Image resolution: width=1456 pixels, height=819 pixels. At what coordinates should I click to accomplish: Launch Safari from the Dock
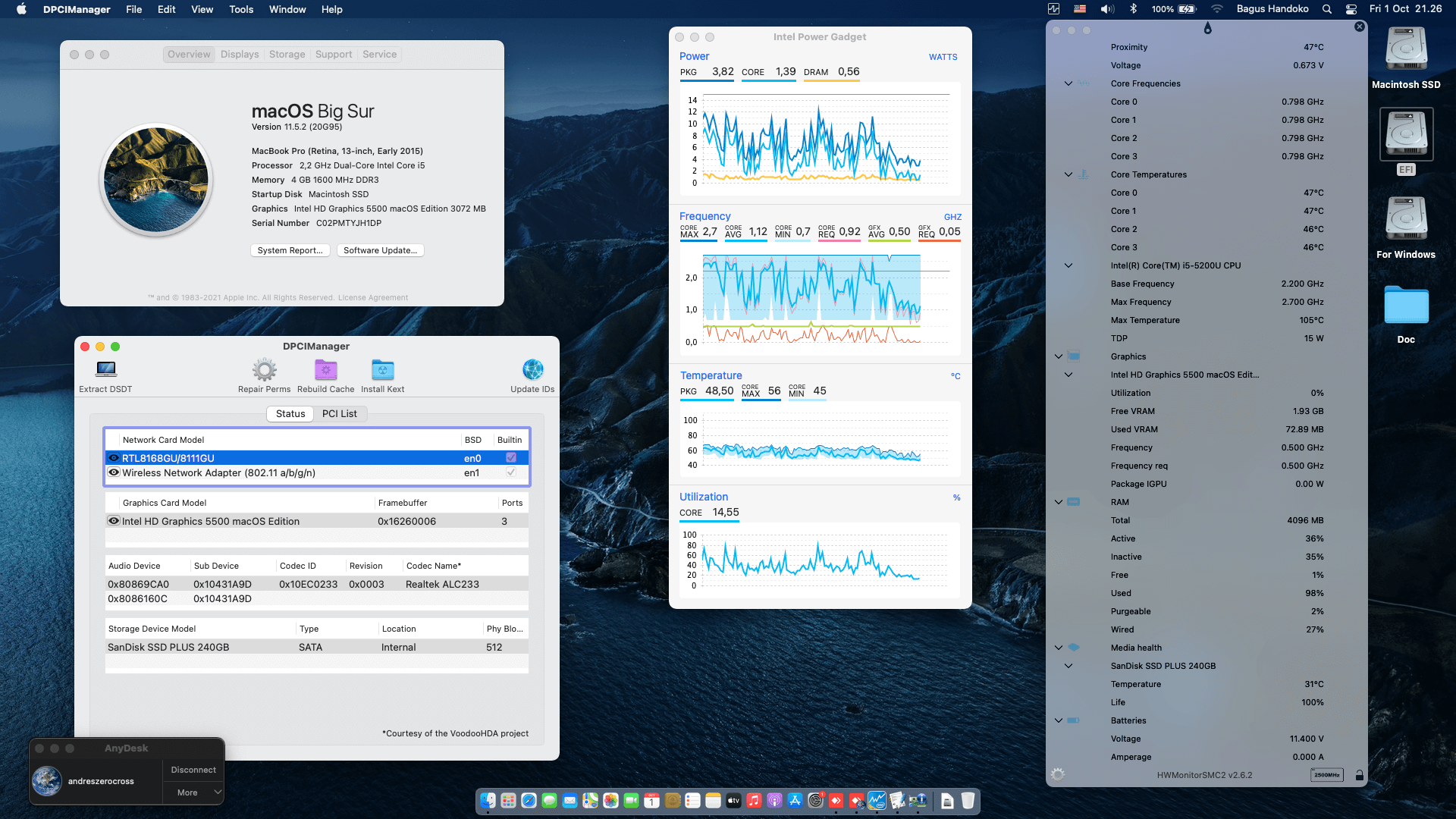point(529,800)
